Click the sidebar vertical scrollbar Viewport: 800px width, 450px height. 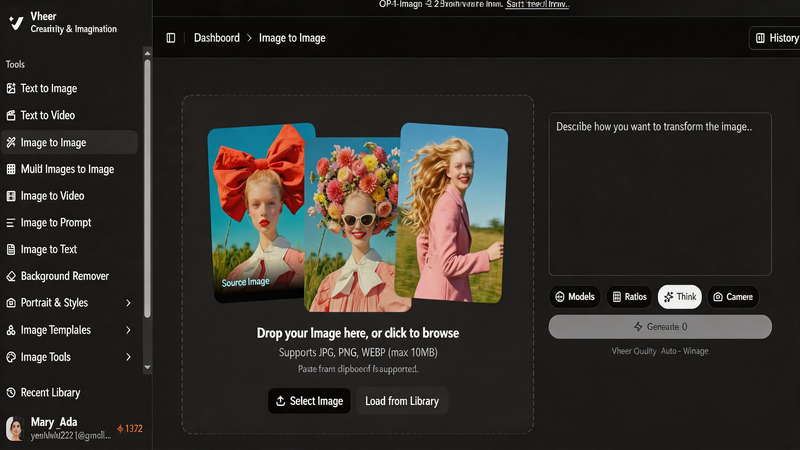148,200
